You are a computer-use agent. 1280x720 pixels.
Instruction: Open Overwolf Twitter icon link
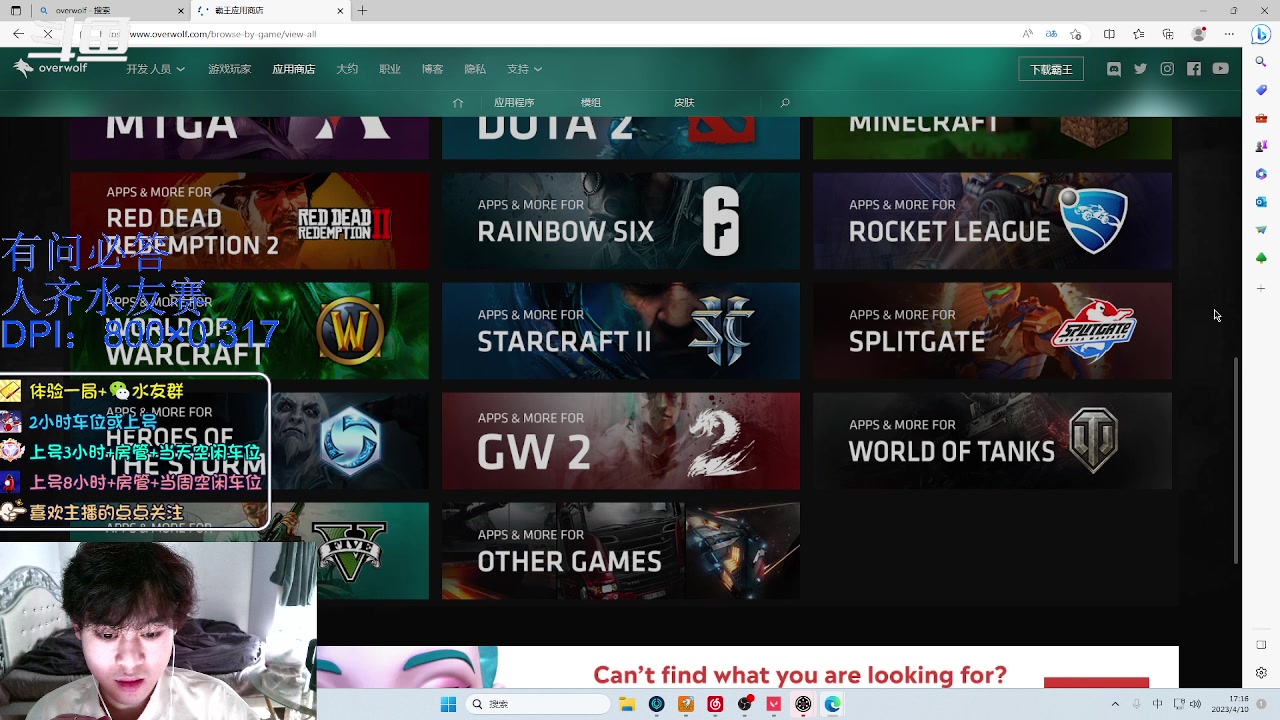coord(1140,69)
